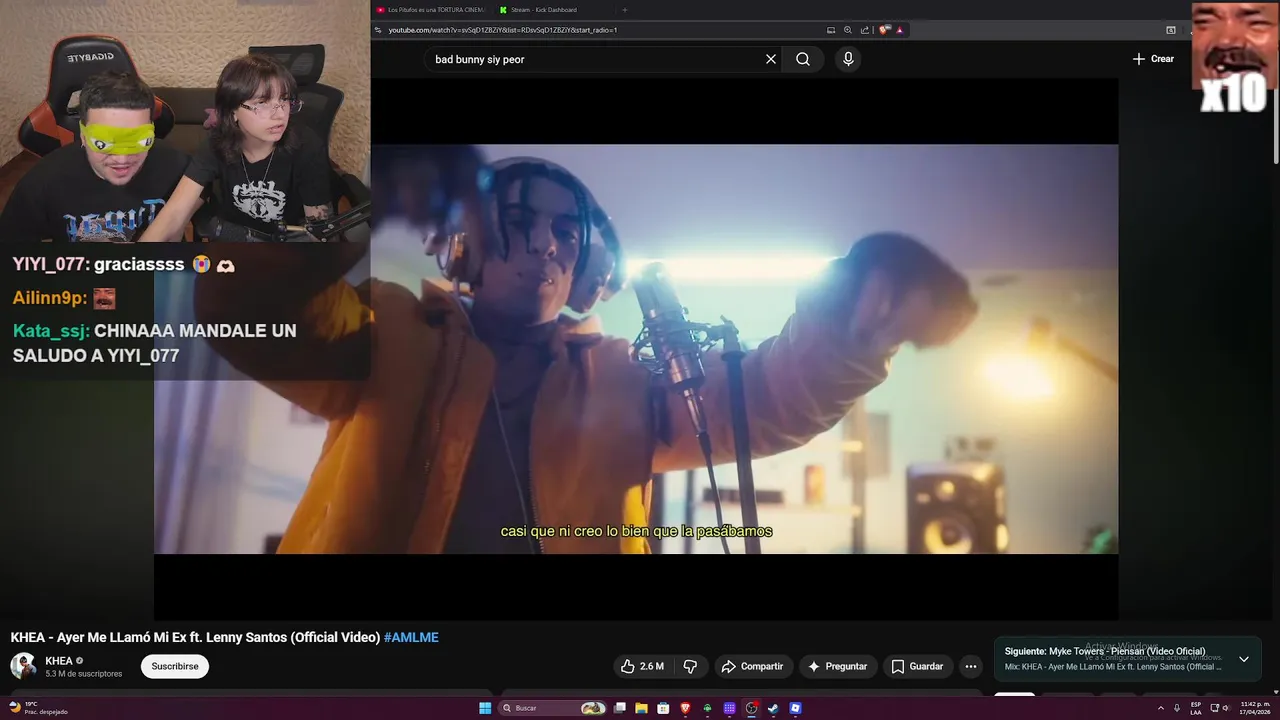Open the clock showing 11:42 p. m.
Viewport: 1280px width, 720px height.
click(1255, 708)
